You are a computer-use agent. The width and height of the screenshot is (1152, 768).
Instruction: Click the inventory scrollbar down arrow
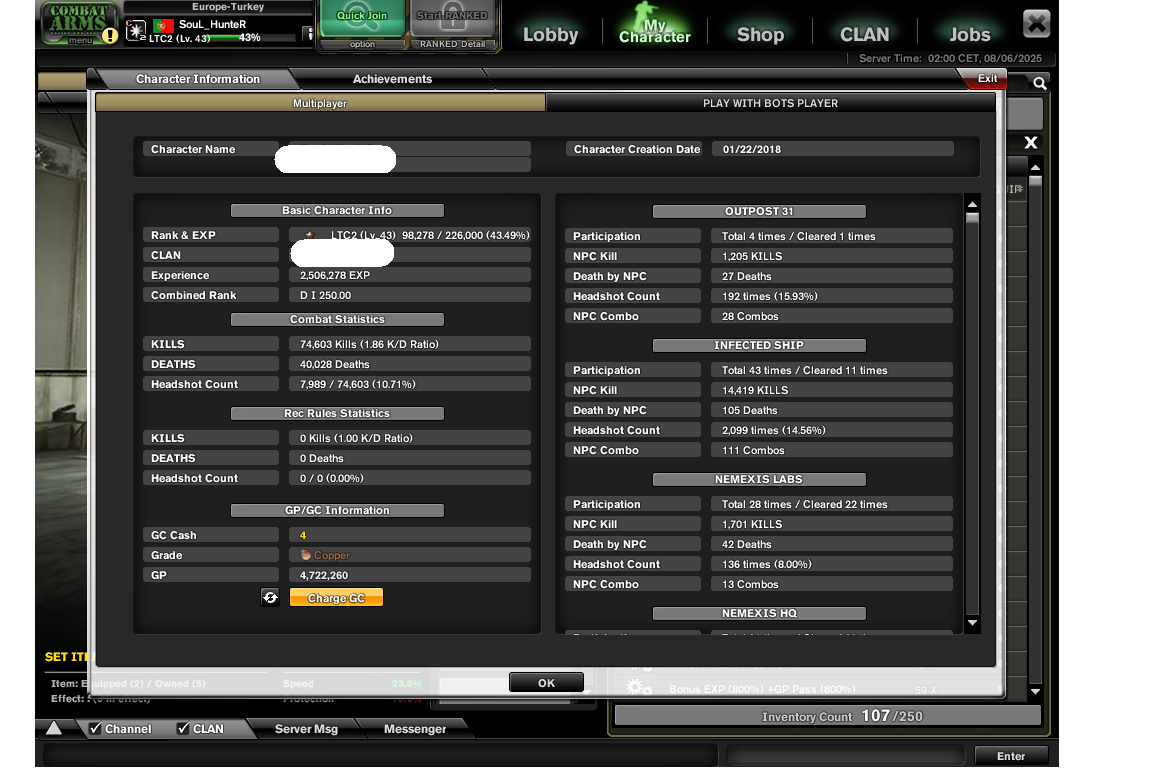coord(1035,692)
